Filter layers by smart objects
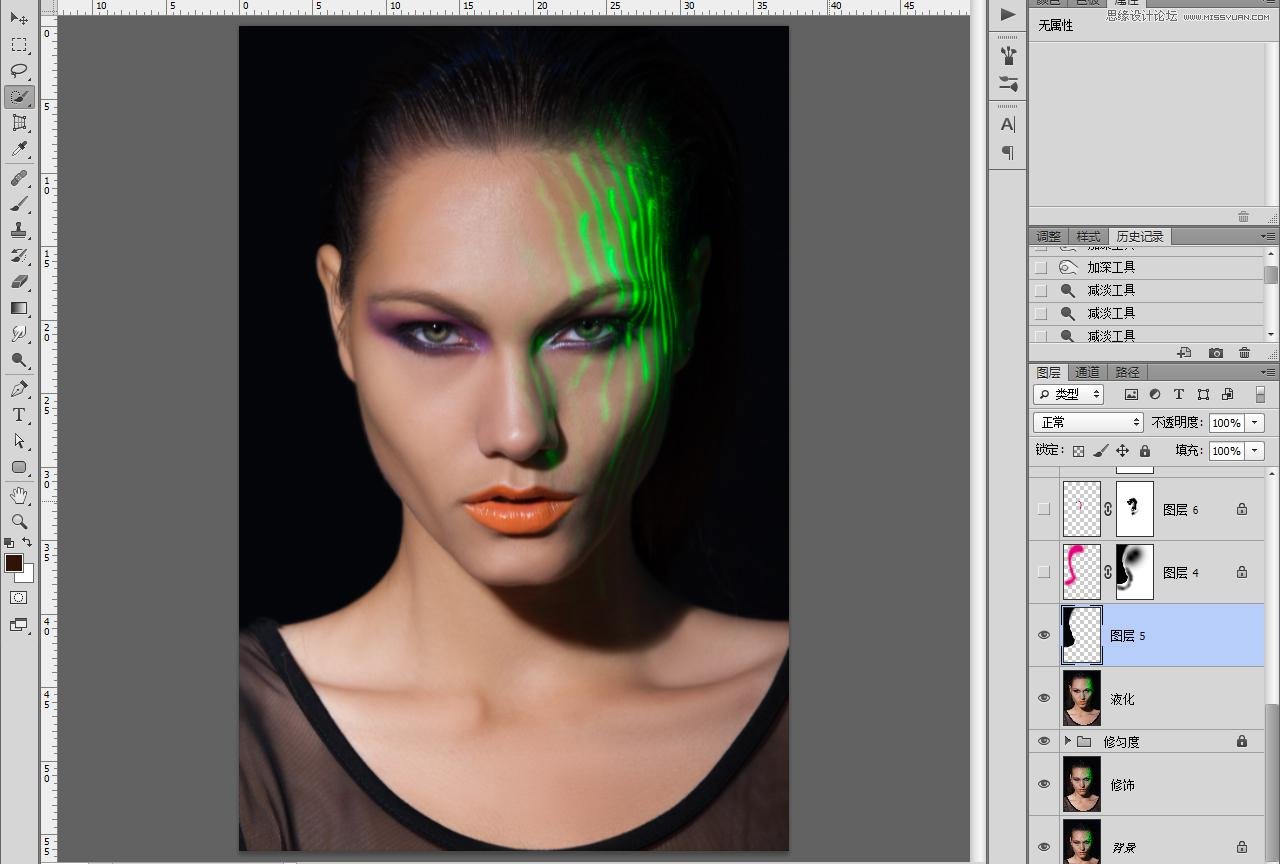1280x864 pixels. coord(1228,395)
